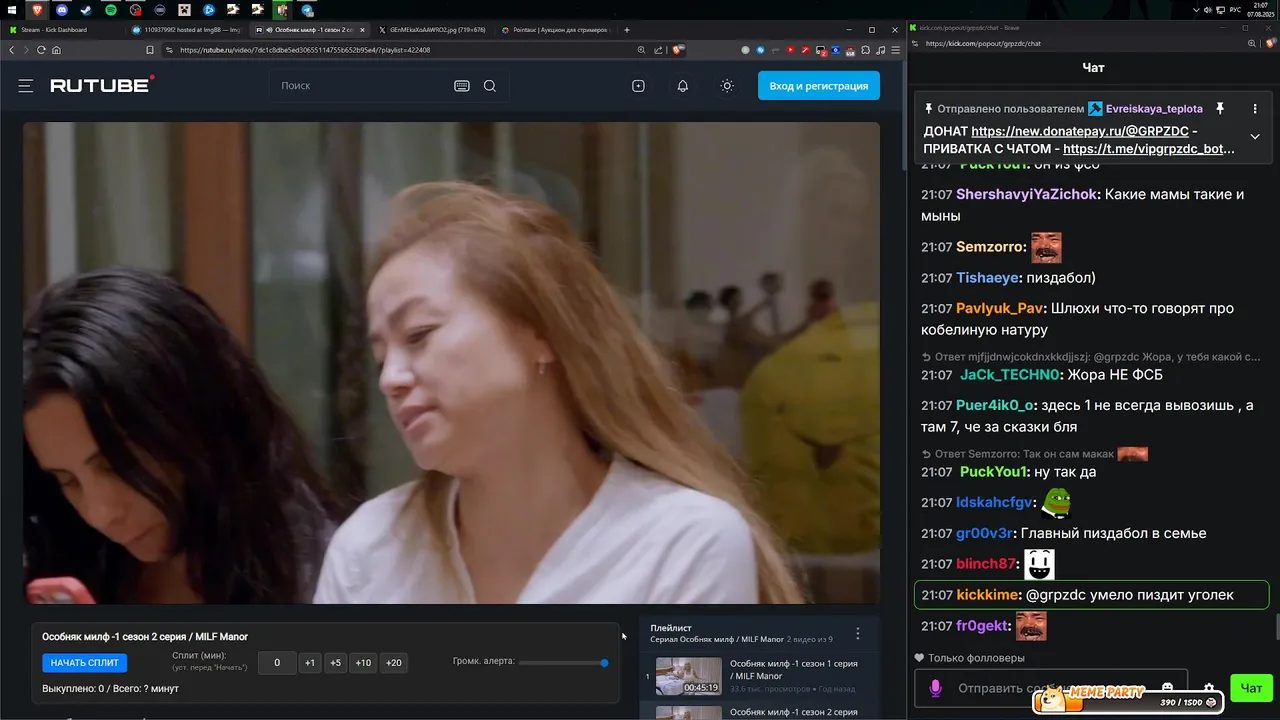Focus the Rutube Поиск search field
The height and width of the screenshot is (720, 1280).
tap(360, 86)
